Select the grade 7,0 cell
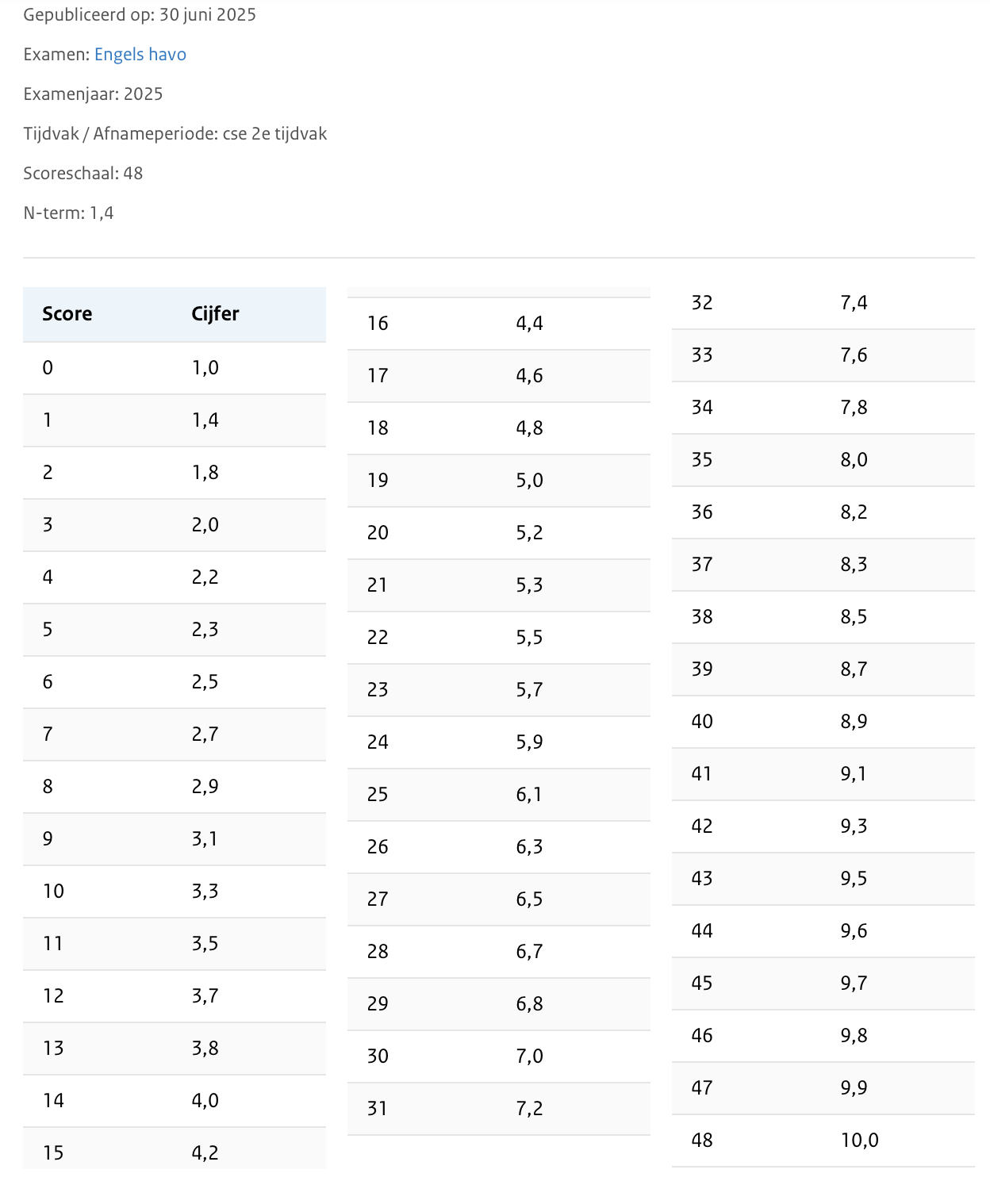Image resolution: width=990 pixels, height=1204 pixels. 529,1056
